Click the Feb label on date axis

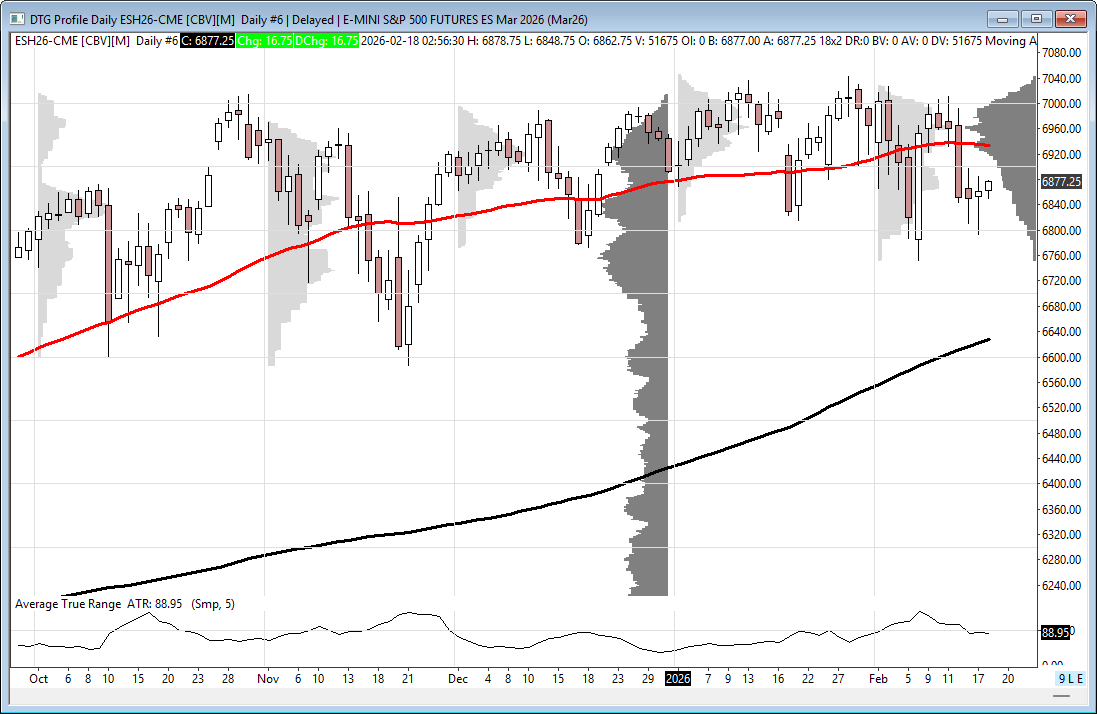(877, 678)
